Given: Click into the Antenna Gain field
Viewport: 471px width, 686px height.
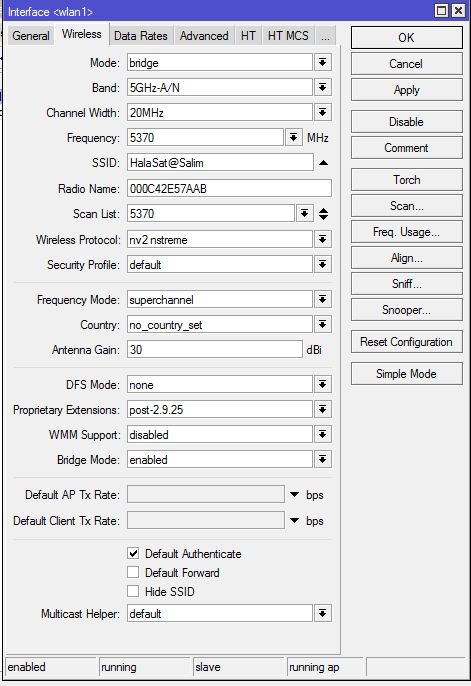Looking at the screenshot, I should click(214, 350).
